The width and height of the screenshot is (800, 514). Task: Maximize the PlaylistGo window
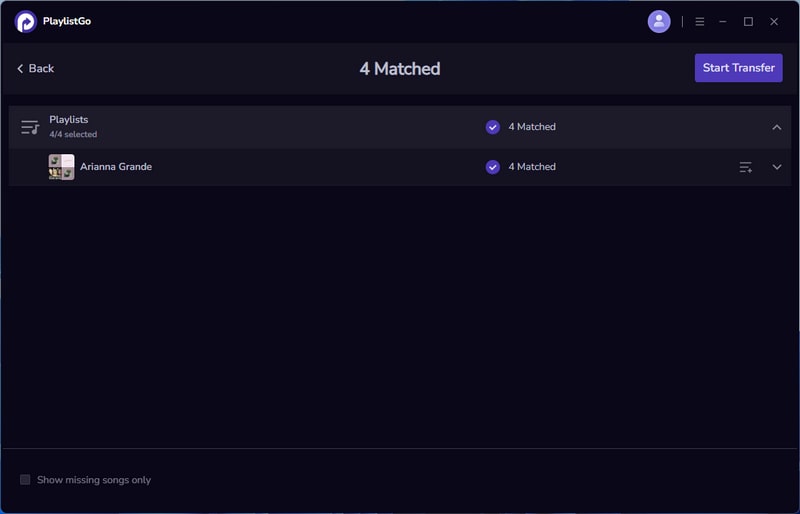[748, 21]
